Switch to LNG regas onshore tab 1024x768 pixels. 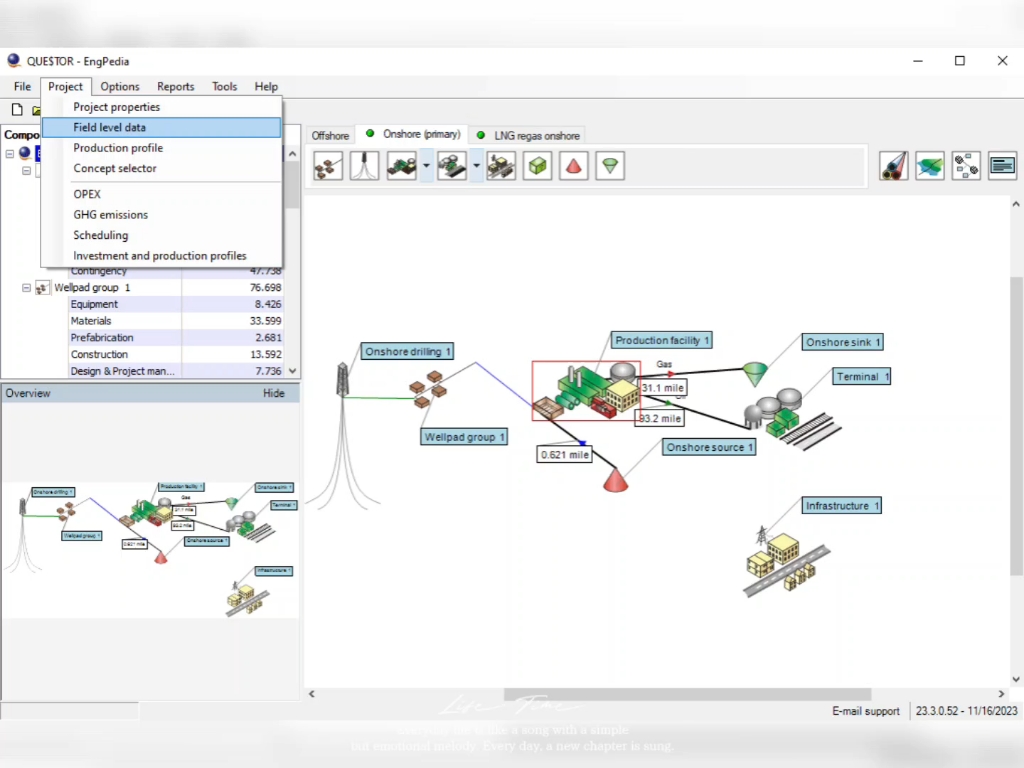tap(528, 135)
